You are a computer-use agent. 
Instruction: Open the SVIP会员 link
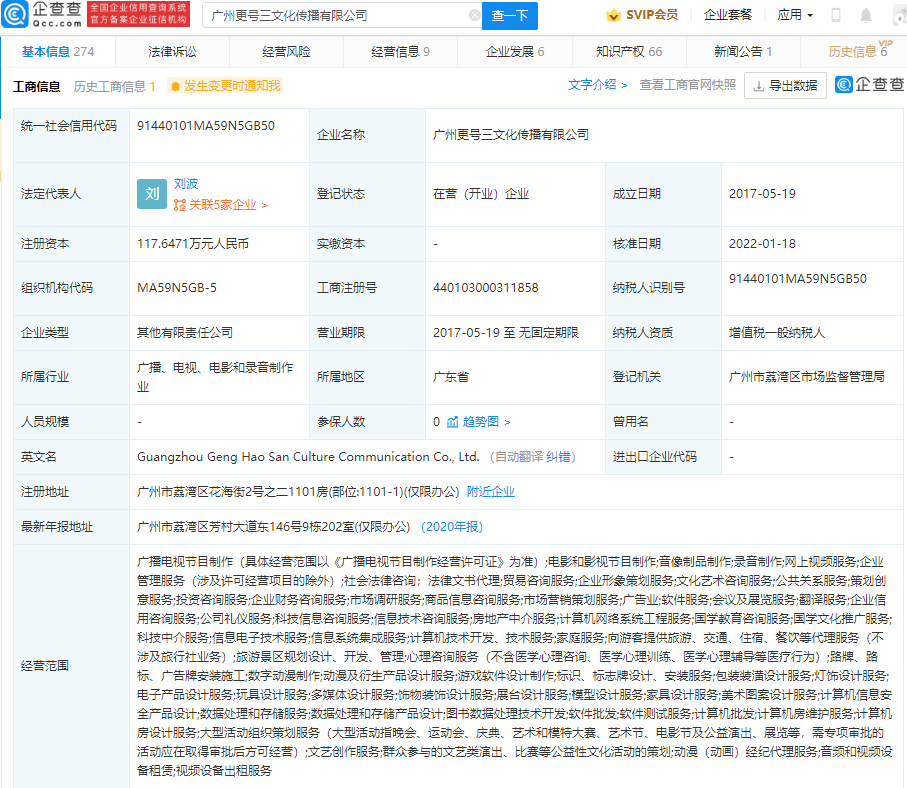[642, 15]
